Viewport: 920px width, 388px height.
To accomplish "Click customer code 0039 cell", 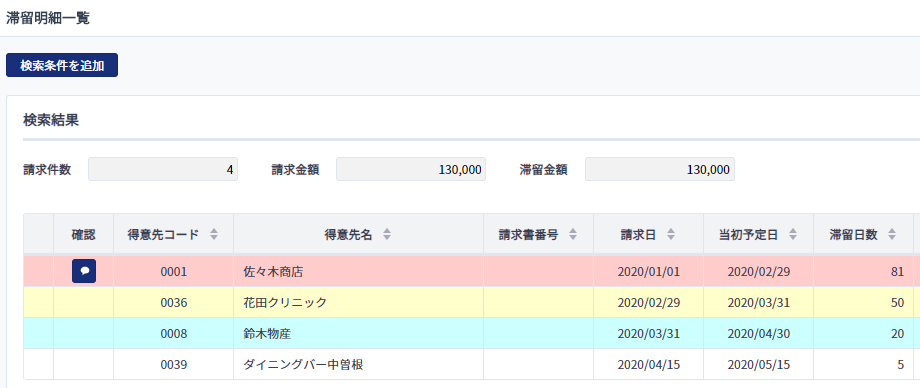I will click(x=174, y=364).
